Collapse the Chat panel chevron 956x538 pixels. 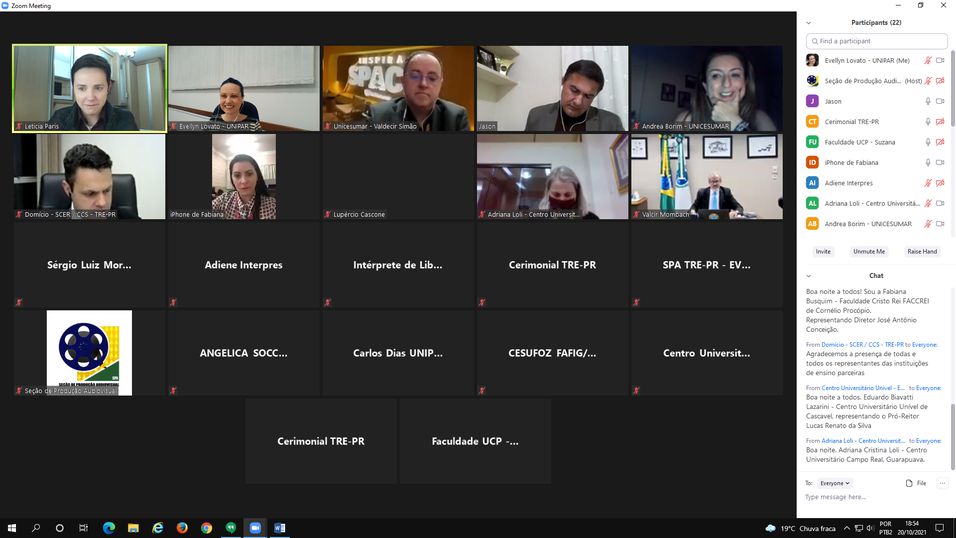(x=809, y=275)
